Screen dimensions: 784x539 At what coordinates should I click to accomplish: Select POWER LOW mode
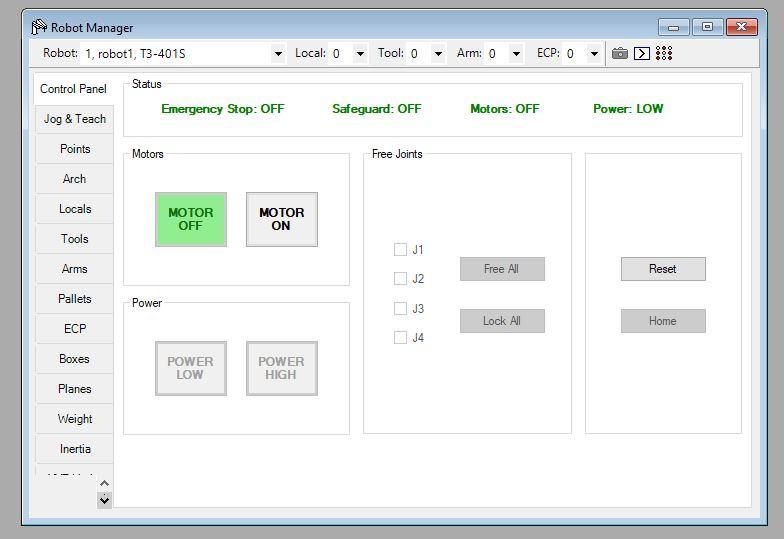tap(190, 368)
